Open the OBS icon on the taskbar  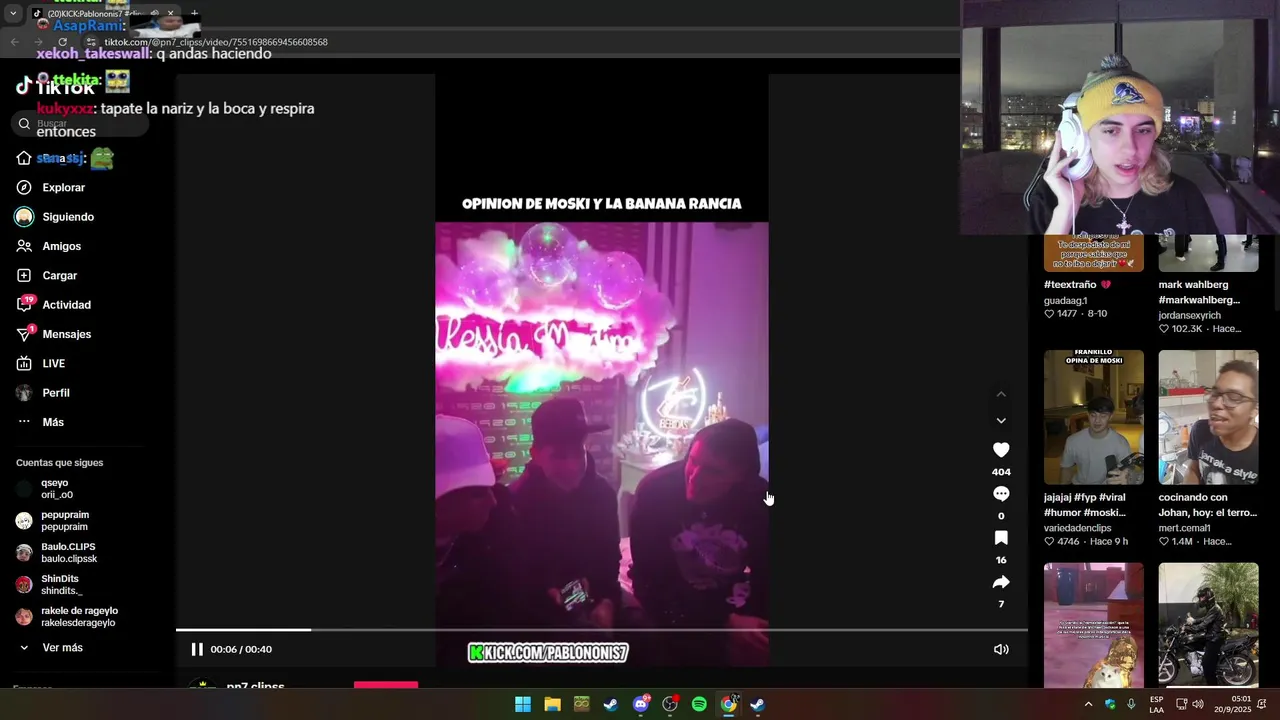click(x=670, y=705)
